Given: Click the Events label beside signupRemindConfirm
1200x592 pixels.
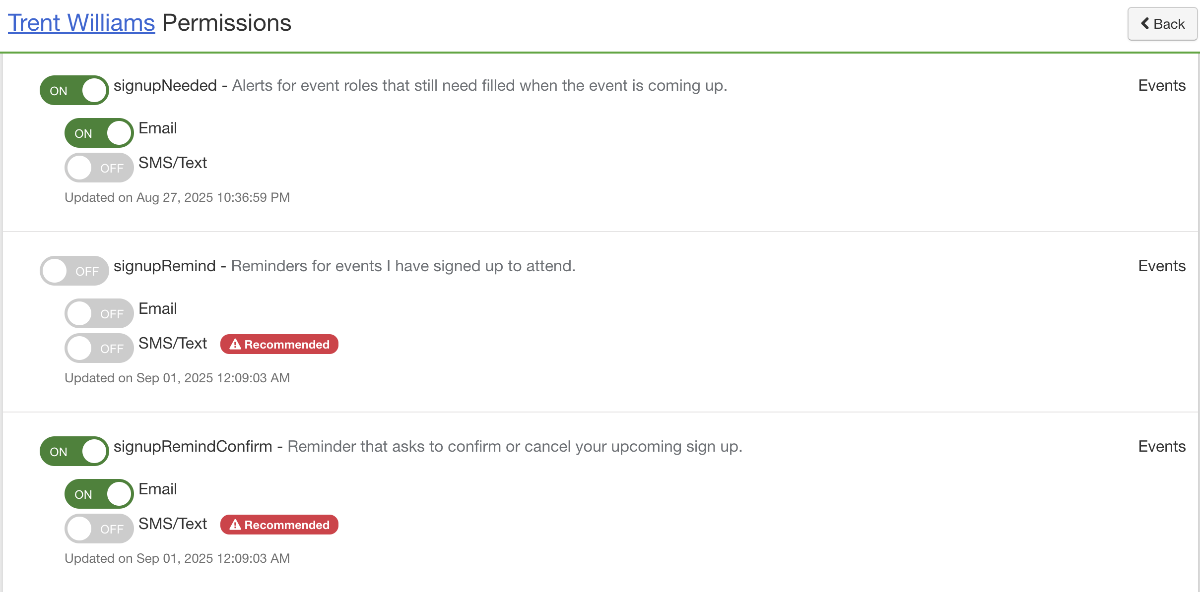Looking at the screenshot, I should click(x=1161, y=447).
